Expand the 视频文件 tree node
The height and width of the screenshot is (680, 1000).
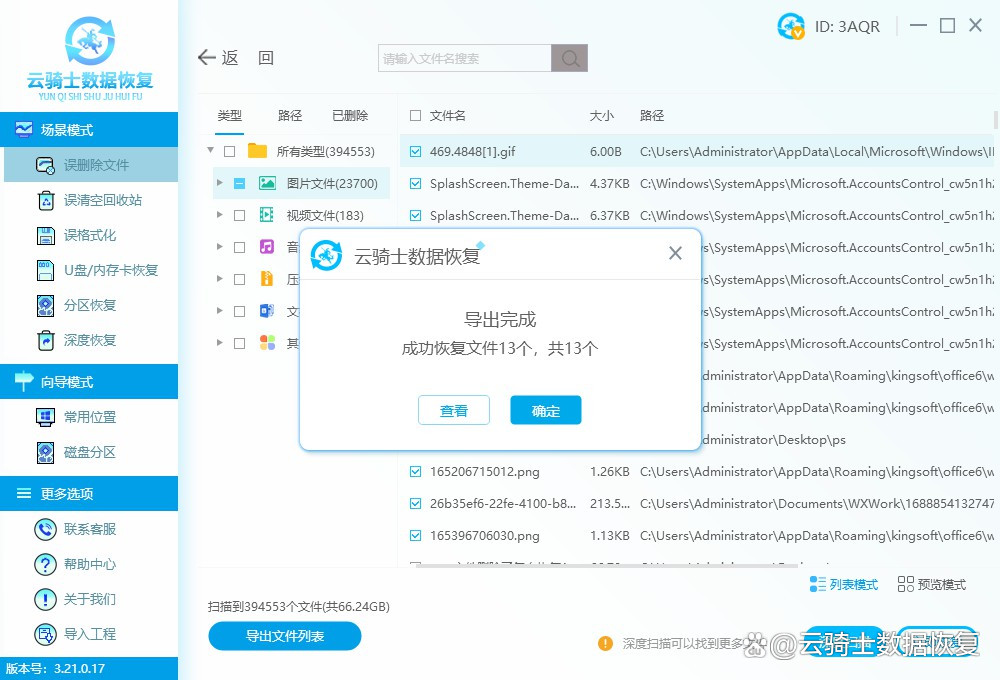tap(219, 214)
